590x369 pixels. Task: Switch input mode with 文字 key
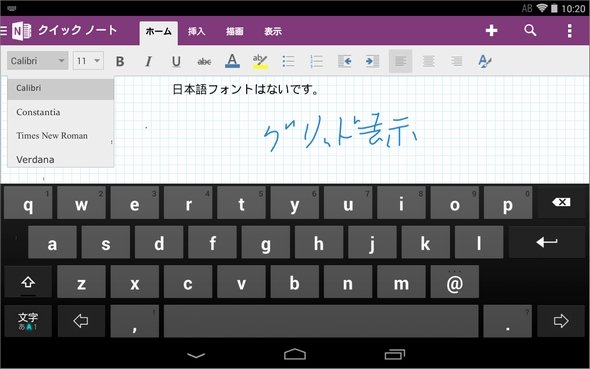pos(28,321)
